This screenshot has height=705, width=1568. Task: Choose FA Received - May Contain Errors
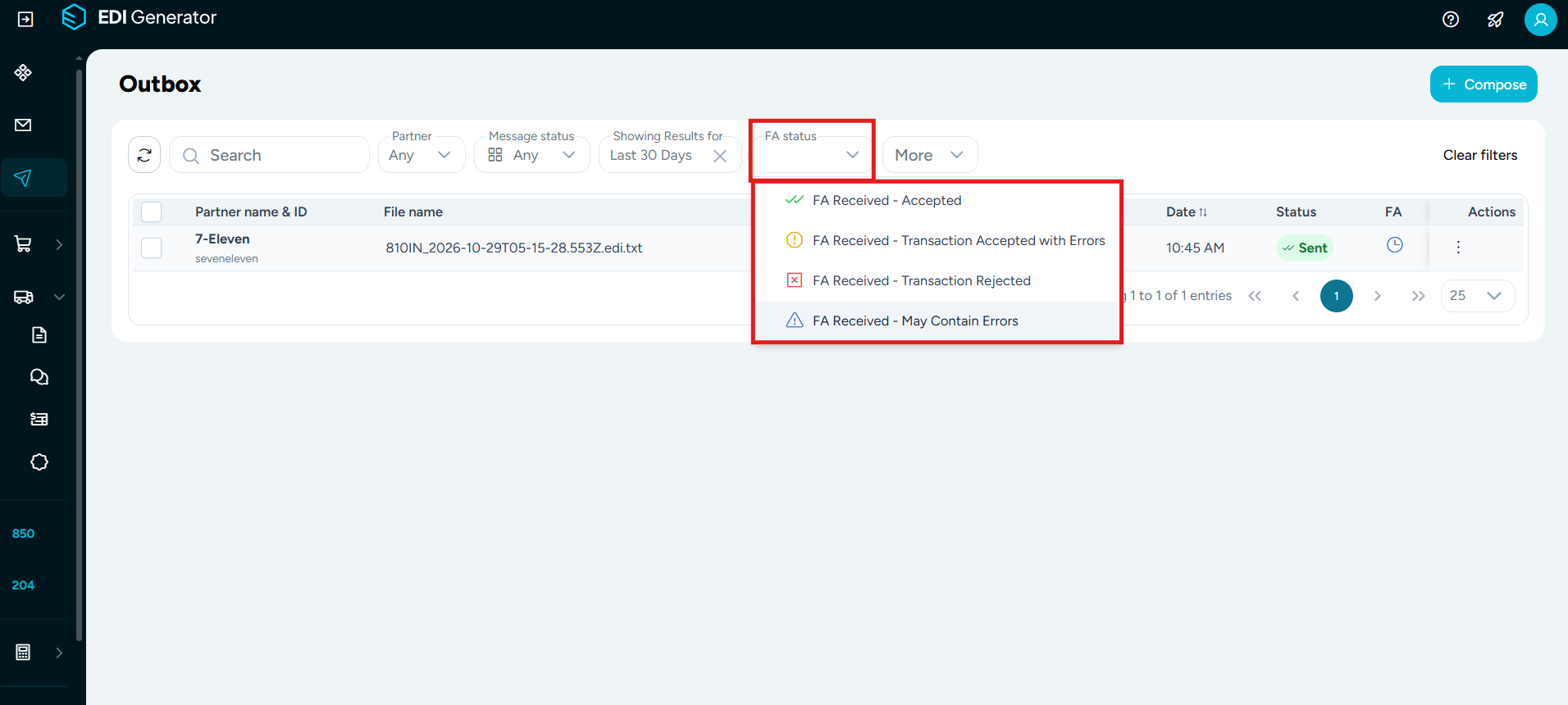[937, 321]
